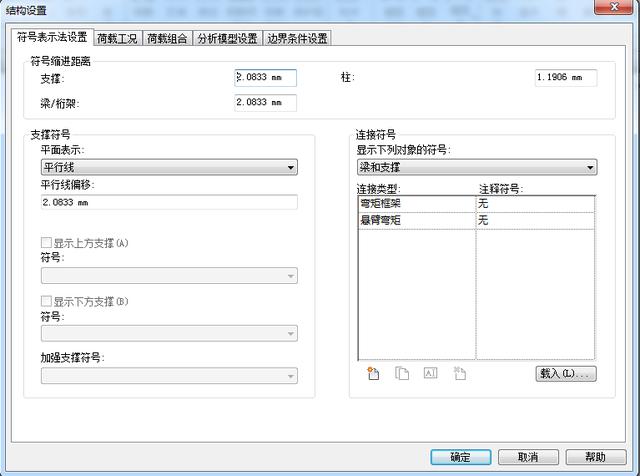This screenshot has width=640, height=476.
Task: Switch to 荷载组合 tab
Action: (167, 39)
